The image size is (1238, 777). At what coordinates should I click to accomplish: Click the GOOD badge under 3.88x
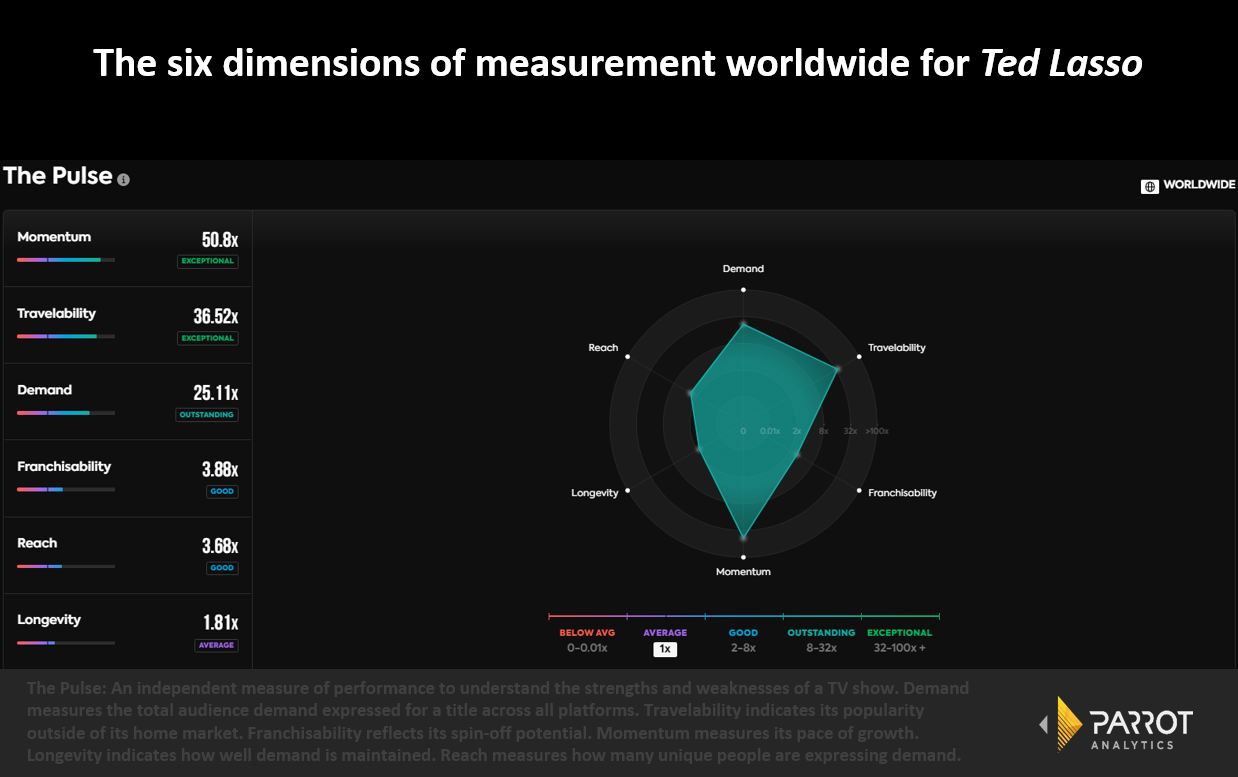[222, 492]
